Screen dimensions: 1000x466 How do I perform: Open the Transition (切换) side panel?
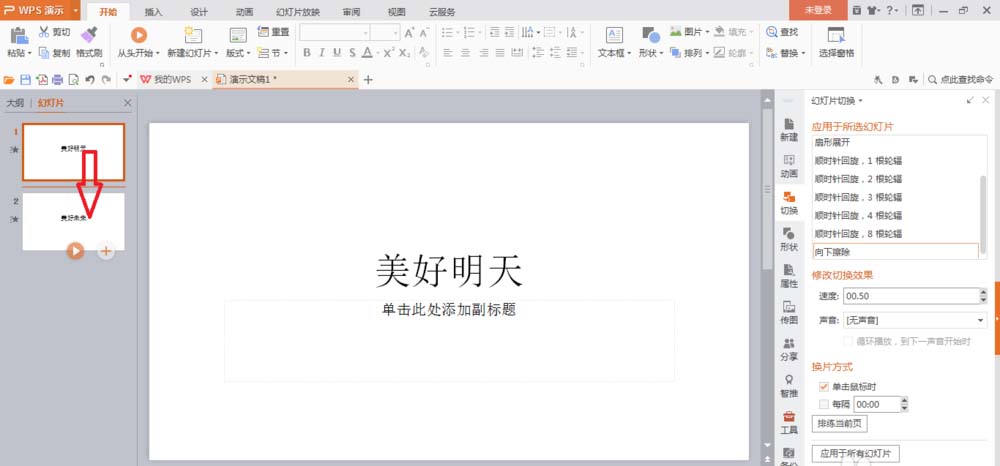[x=789, y=203]
